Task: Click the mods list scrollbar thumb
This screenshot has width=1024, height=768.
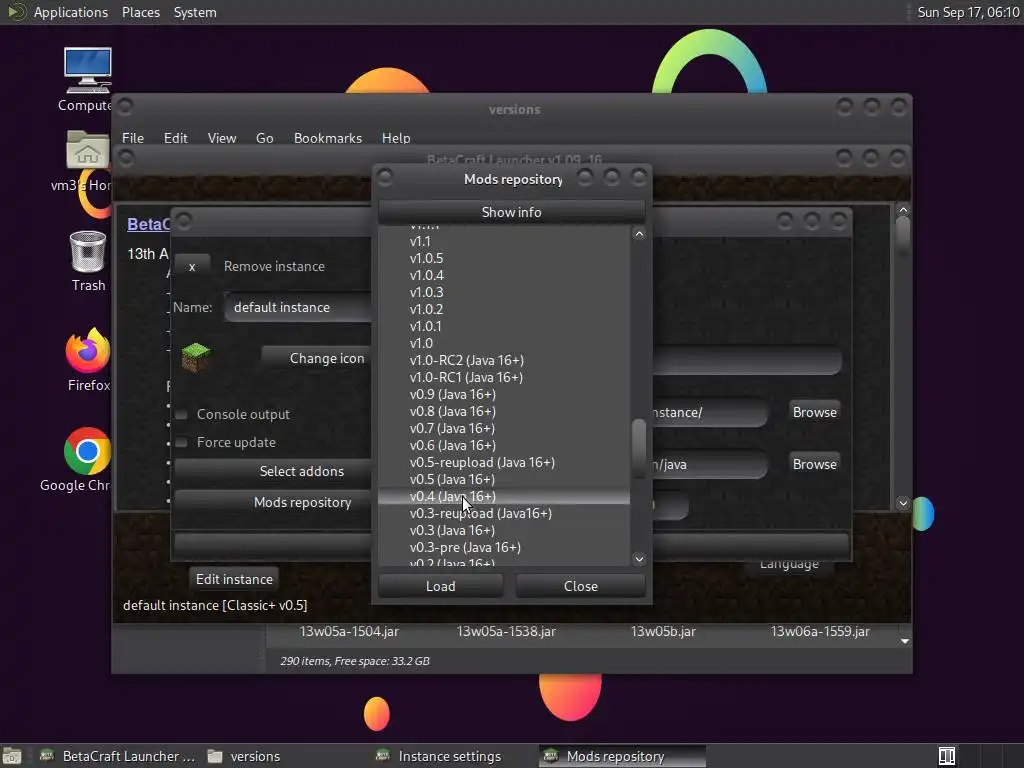Action: tap(639, 448)
